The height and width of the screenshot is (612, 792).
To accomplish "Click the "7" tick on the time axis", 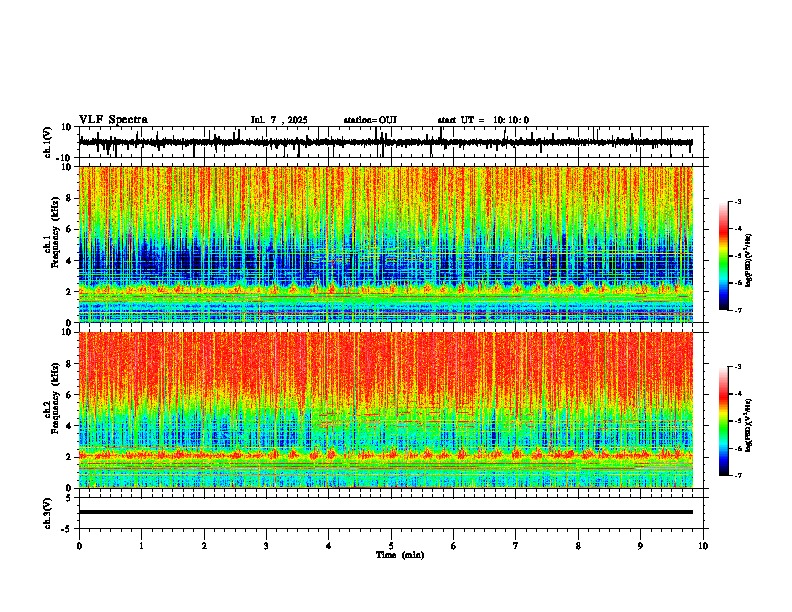I will coord(516,546).
